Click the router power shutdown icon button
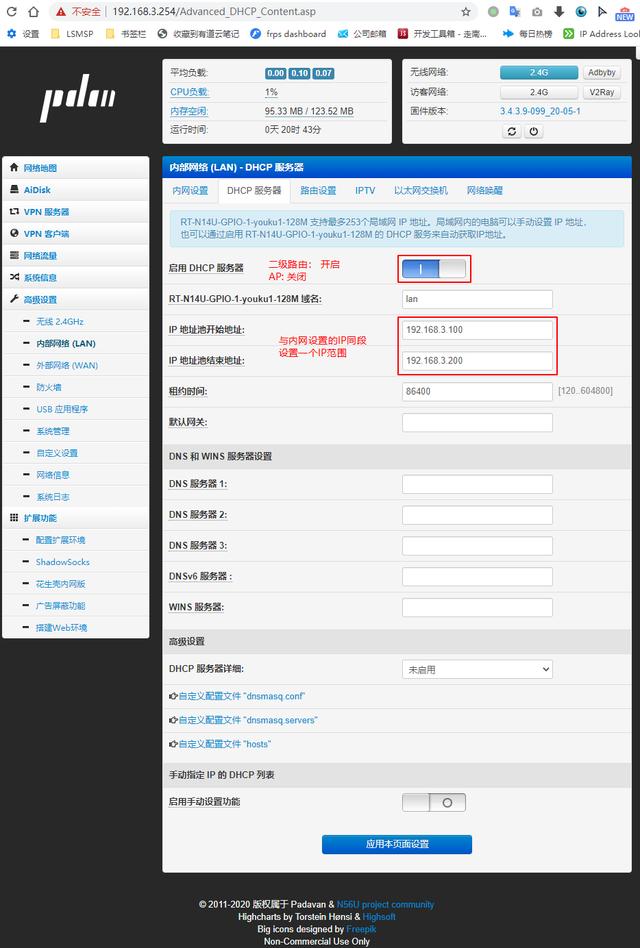640x948 pixels. point(533,131)
